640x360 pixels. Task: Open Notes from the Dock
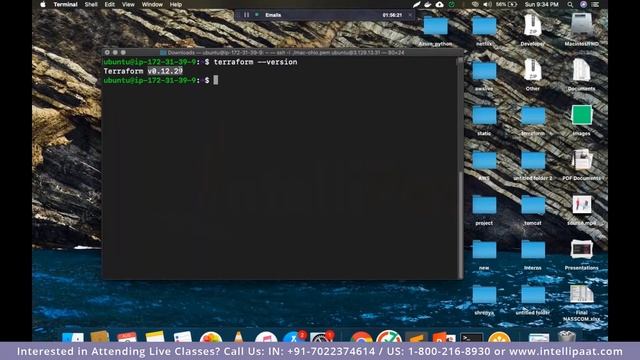pos(155,337)
